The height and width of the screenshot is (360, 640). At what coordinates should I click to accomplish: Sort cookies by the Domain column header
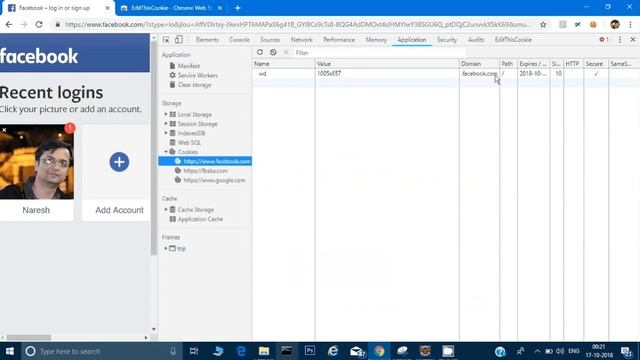pyautogui.click(x=479, y=64)
